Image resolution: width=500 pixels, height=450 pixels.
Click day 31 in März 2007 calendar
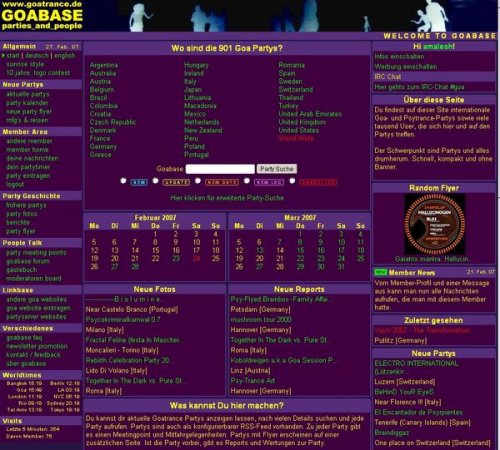click(x=341, y=267)
